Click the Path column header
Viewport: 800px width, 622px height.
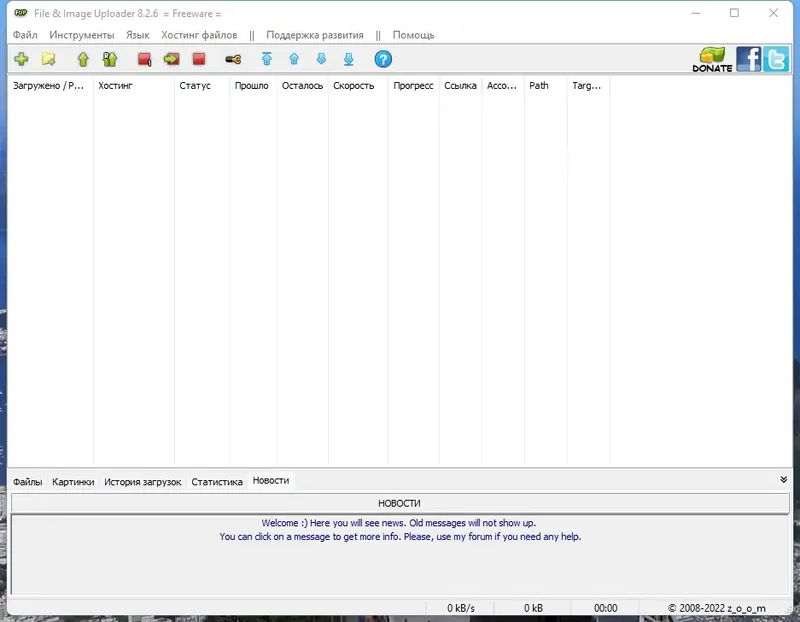(546, 86)
